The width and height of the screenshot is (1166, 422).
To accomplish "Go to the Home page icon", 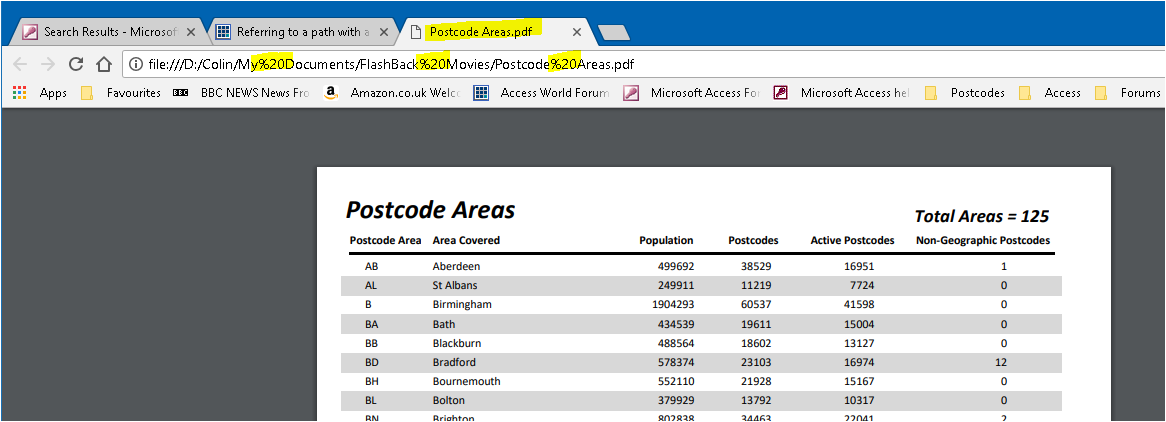I will pos(104,64).
